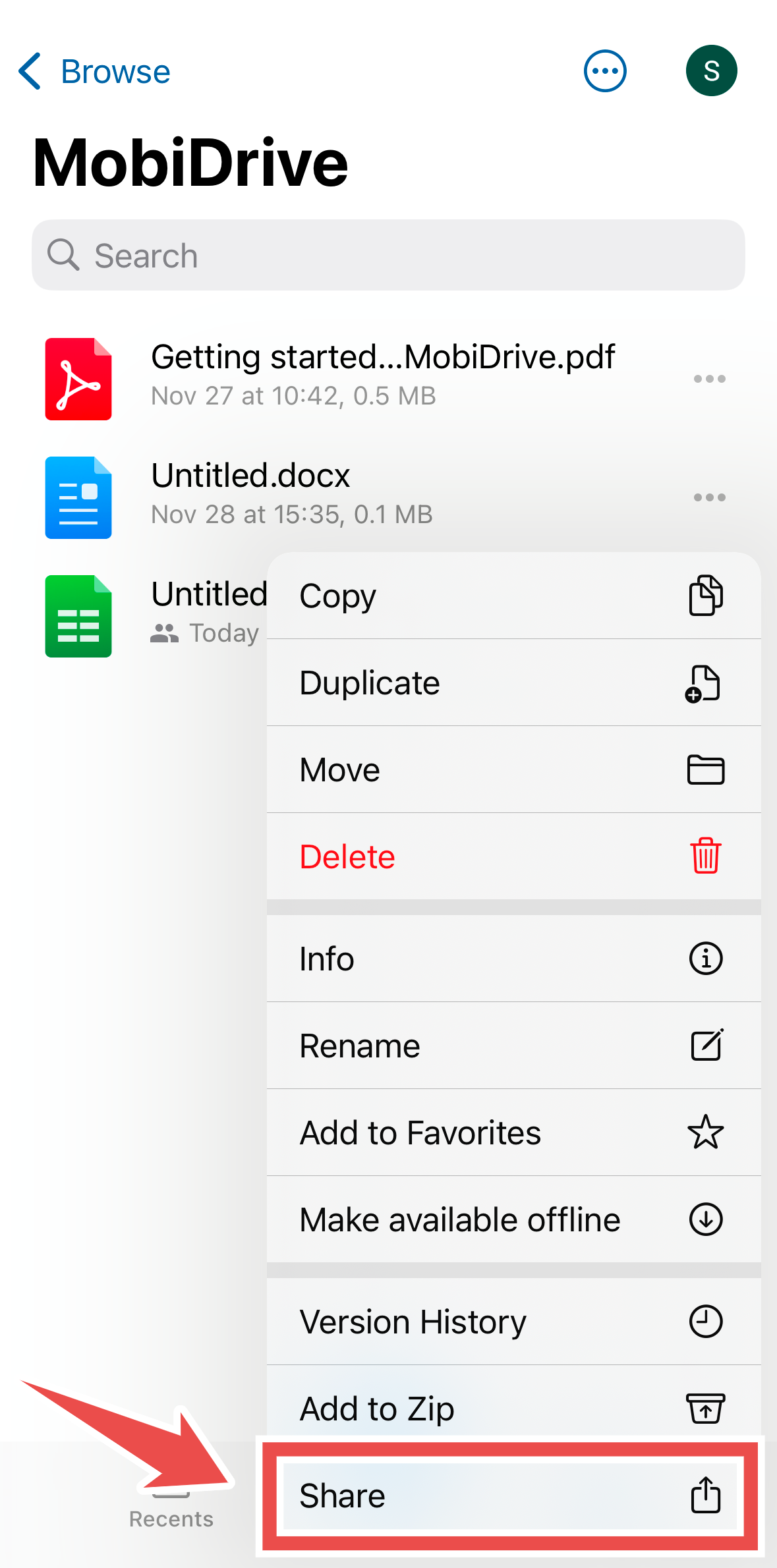The height and width of the screenshot is (1568, 777).
Task: Select Info in the context menu
Action: [x=514, y=959]
